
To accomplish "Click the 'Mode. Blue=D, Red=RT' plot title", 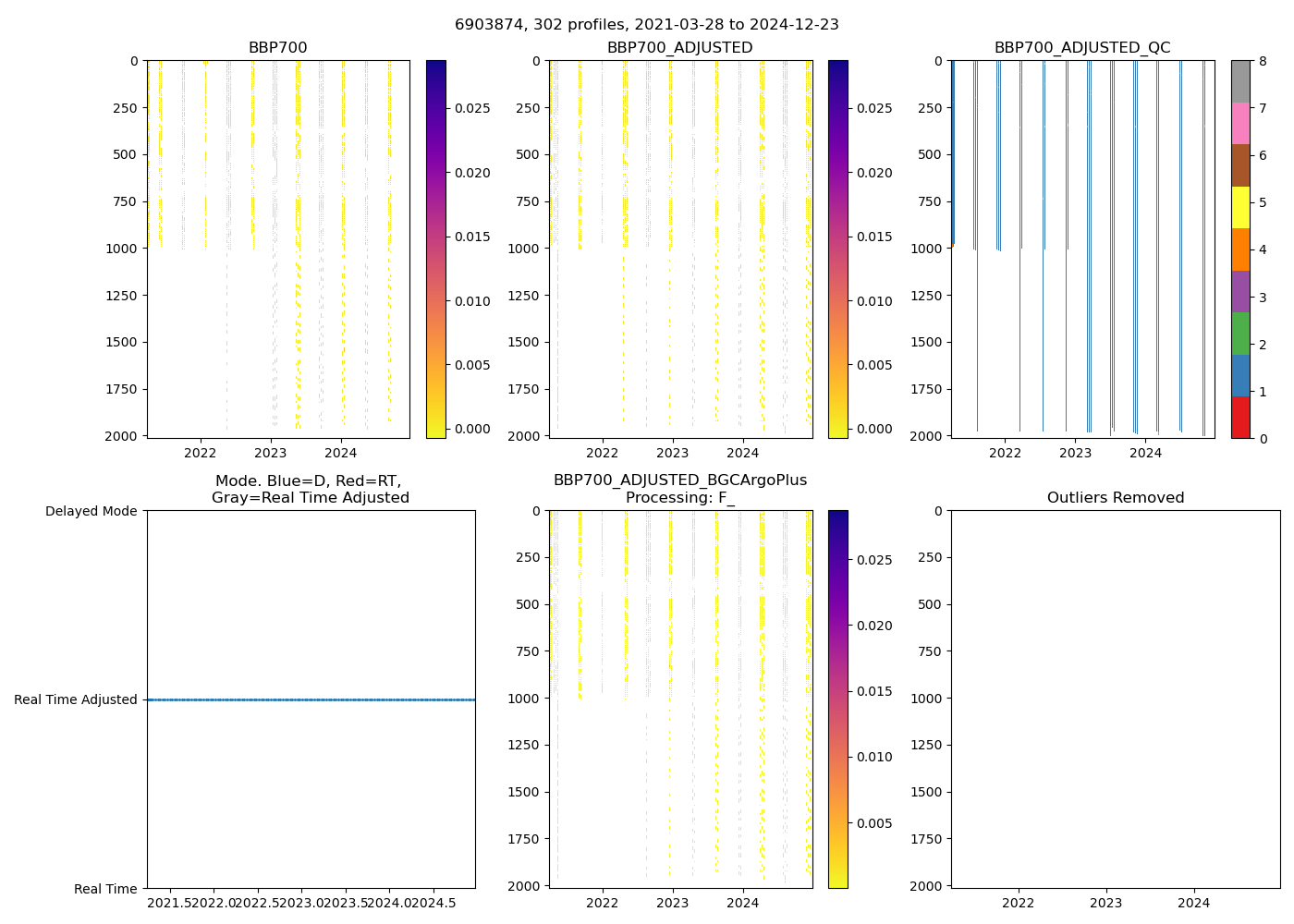I will tap(310, 489).
